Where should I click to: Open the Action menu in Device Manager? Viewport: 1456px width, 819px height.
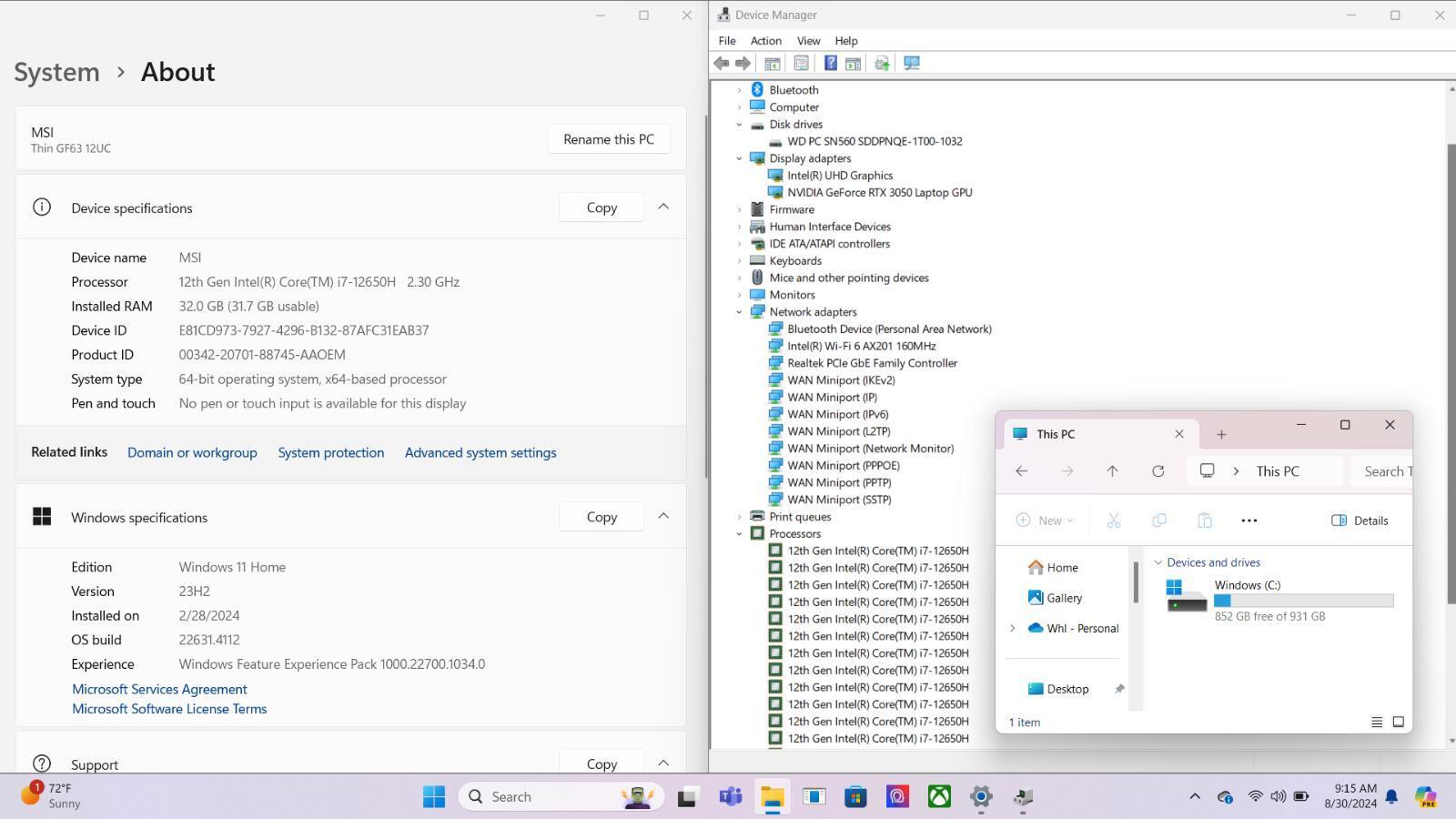(765, 41)
